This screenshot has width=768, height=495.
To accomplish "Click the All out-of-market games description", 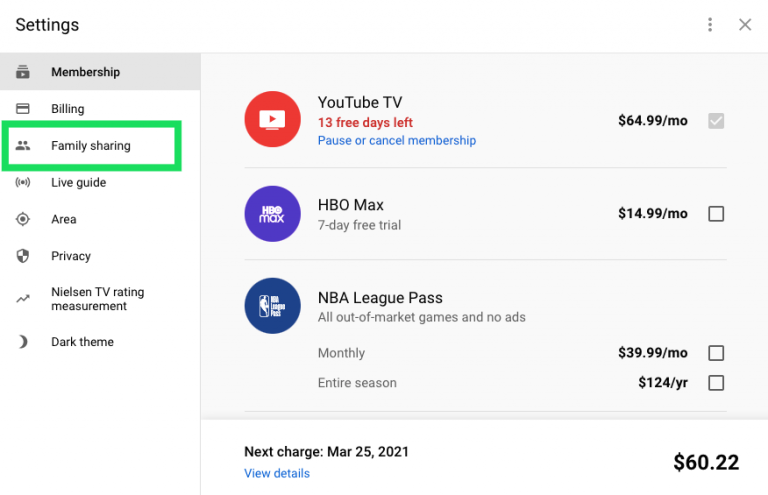I will point(422,317).
